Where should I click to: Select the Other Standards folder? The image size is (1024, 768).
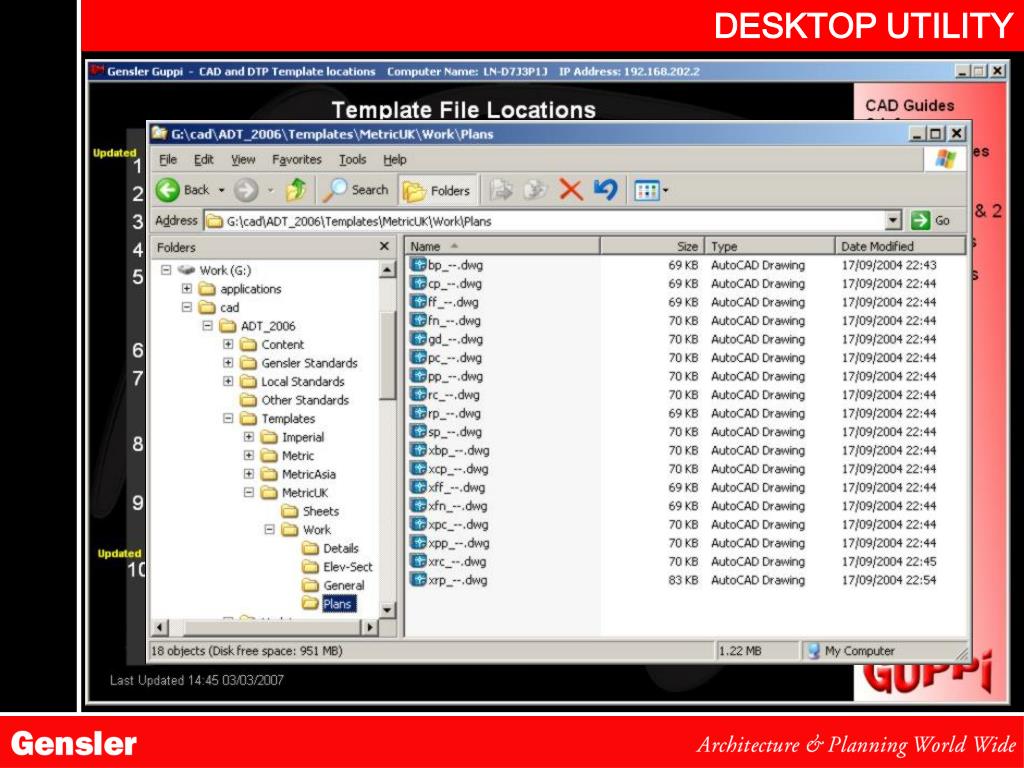click(x=304, y=400)
